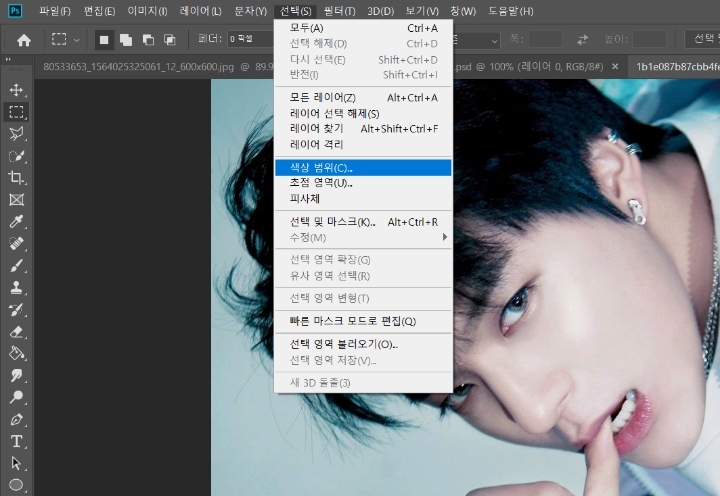Image resolution: width=720 pixels, height=496 pixels.
Task: Select the Move tool
Action: pos(16,90)
